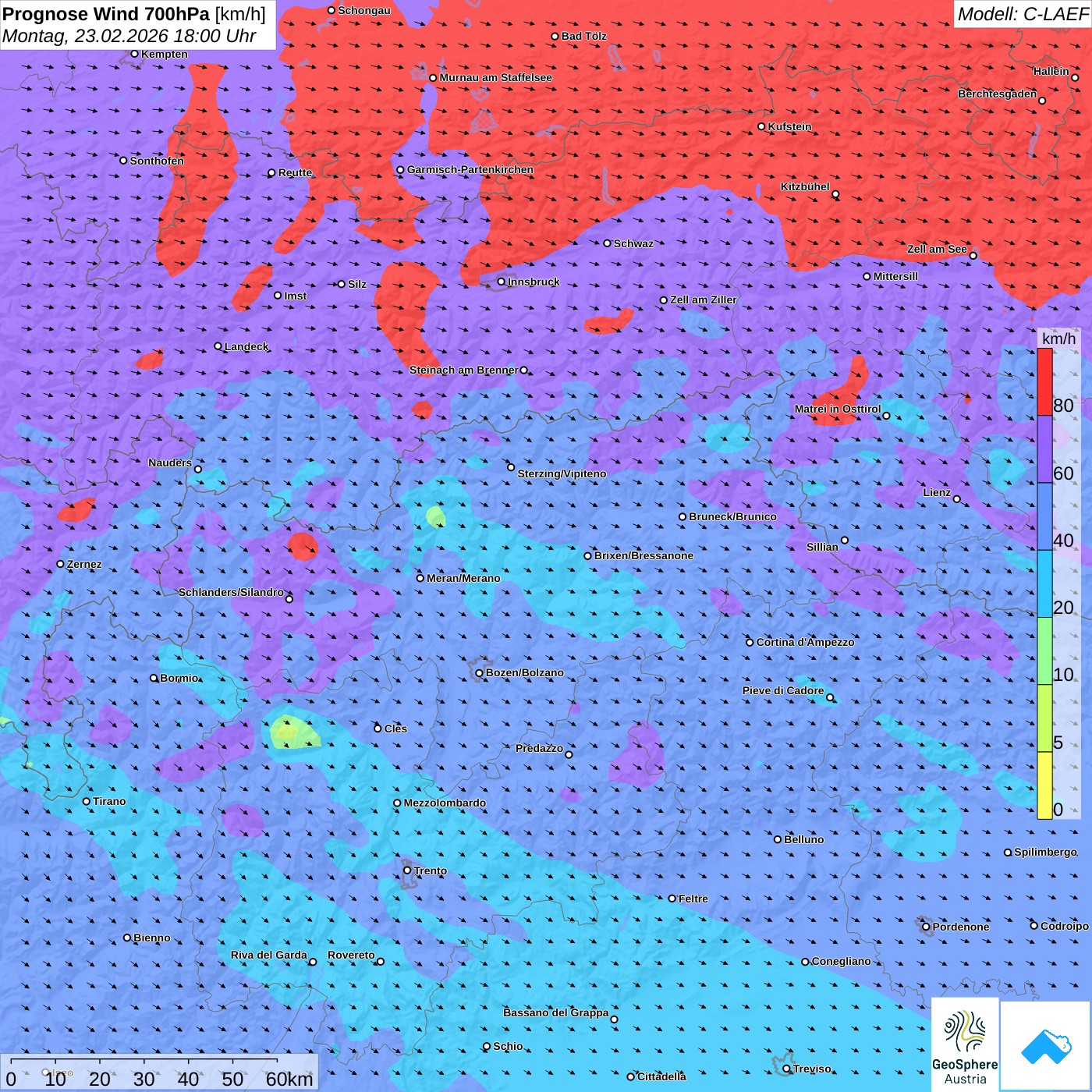The image size is (1092, 1092).
Task: Click the Pieve di Cadore label
Action: 783,690
